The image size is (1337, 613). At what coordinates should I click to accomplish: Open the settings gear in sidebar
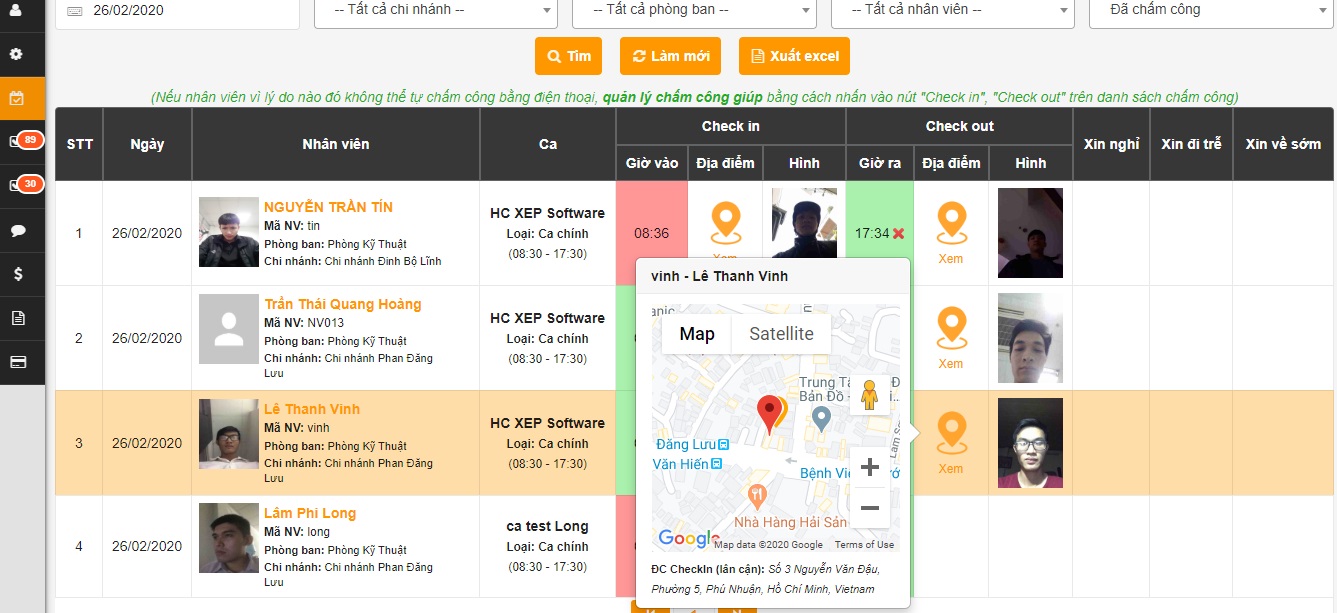(x=16, y=54)
